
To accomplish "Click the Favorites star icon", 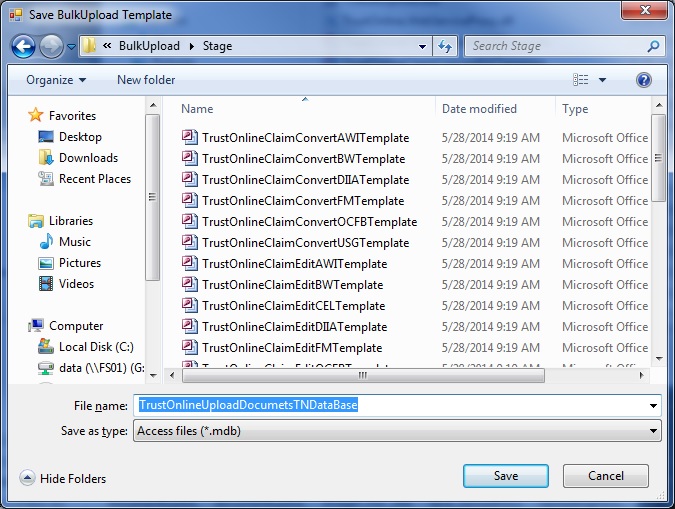I will point(36,116).
